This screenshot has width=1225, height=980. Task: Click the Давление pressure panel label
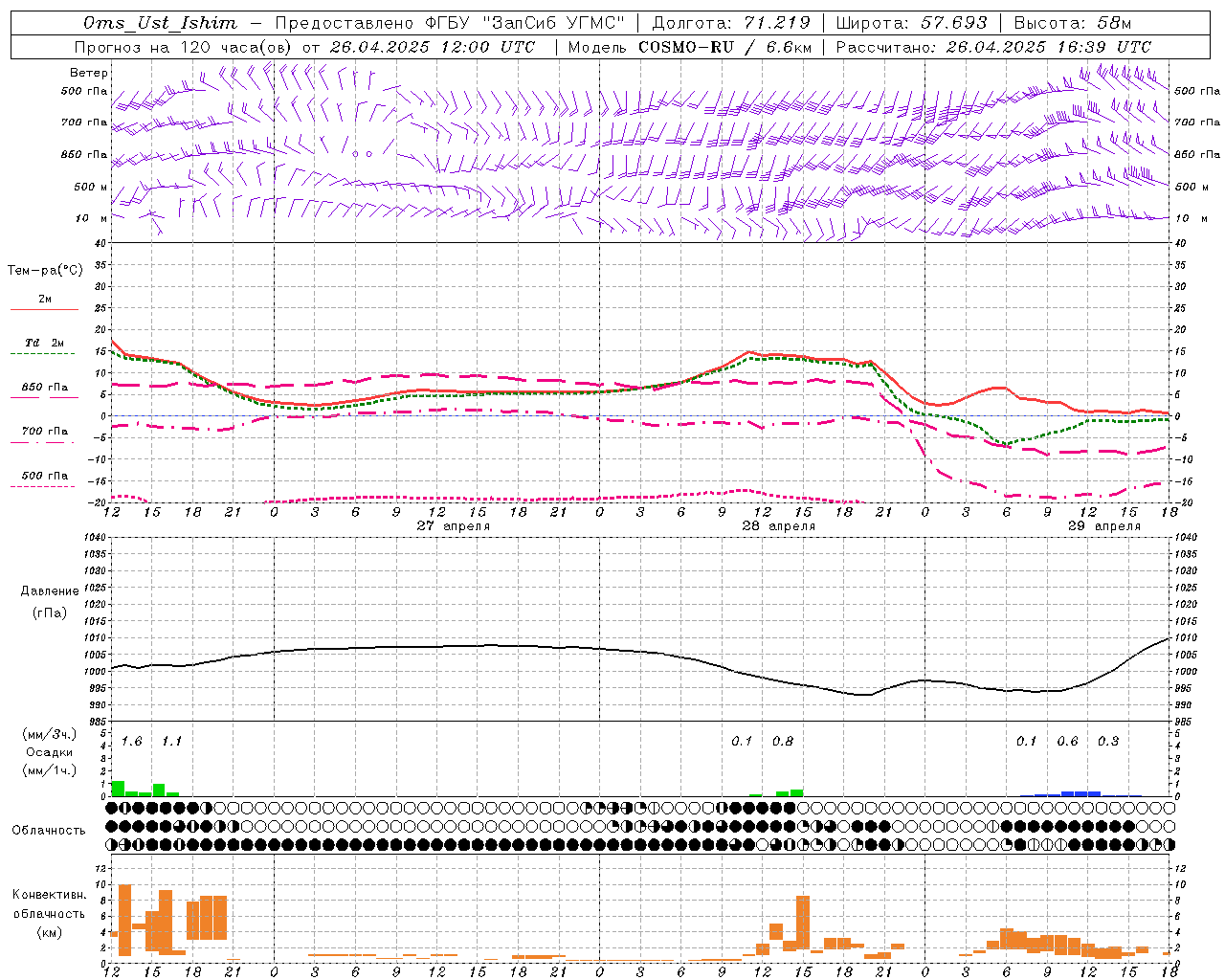coord(50,591)
